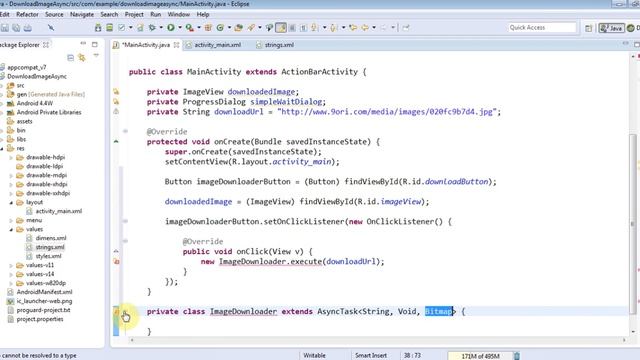Toggle code fold at inner @Override

[125, 241]
